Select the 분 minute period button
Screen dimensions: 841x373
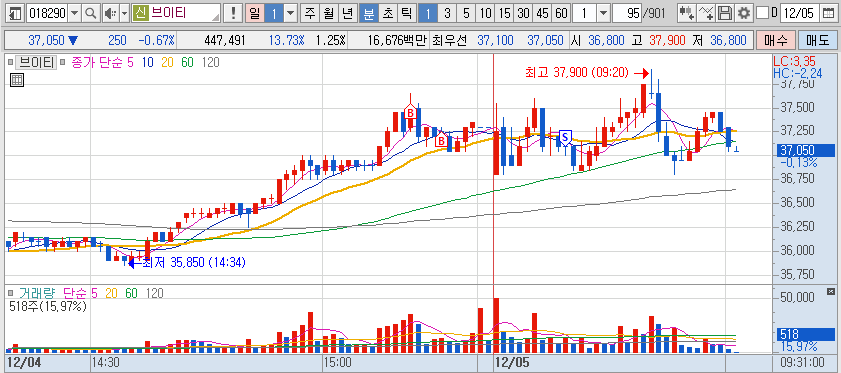[x=368, y=13]
